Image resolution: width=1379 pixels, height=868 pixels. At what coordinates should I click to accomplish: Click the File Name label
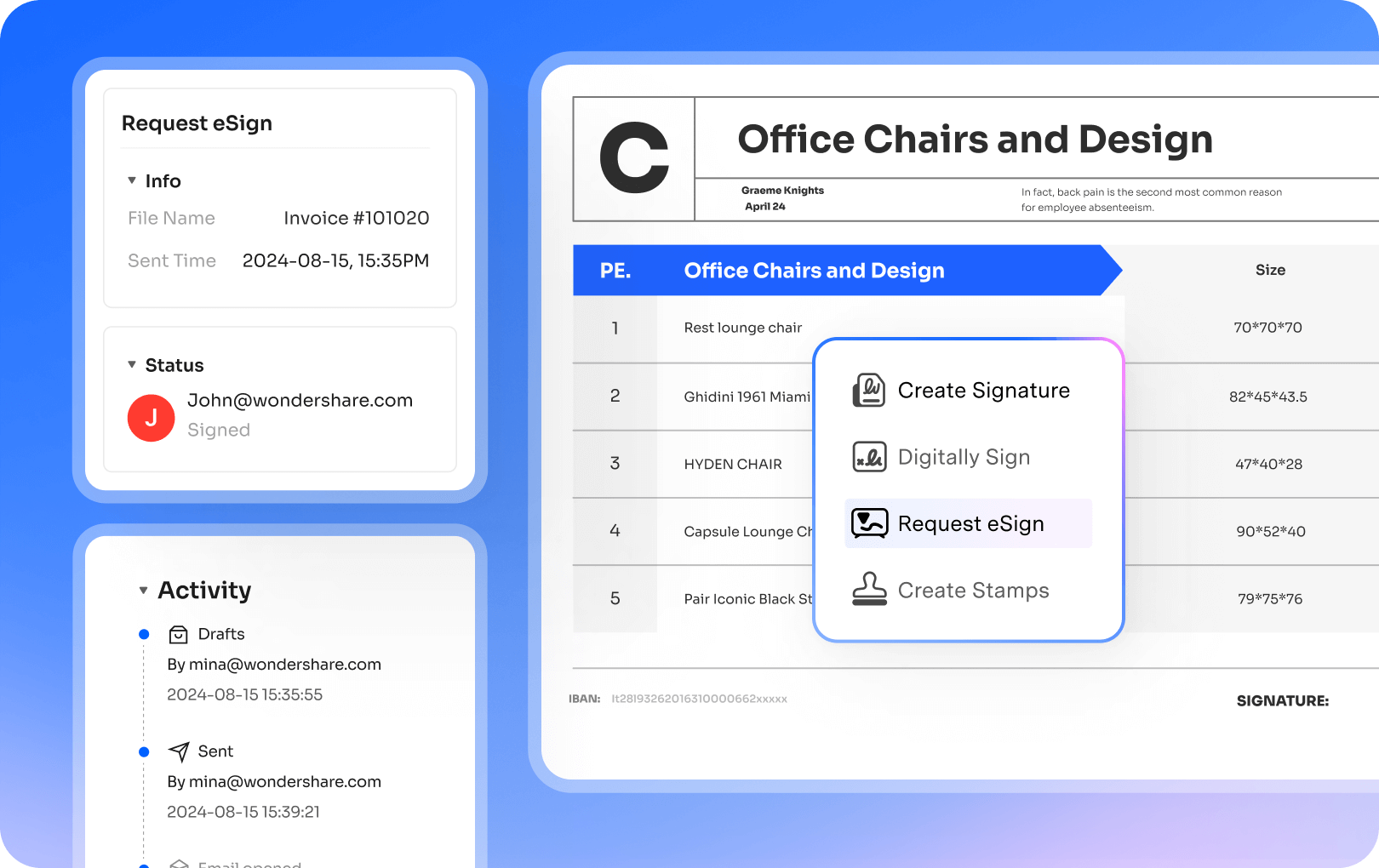coord(171,218)
